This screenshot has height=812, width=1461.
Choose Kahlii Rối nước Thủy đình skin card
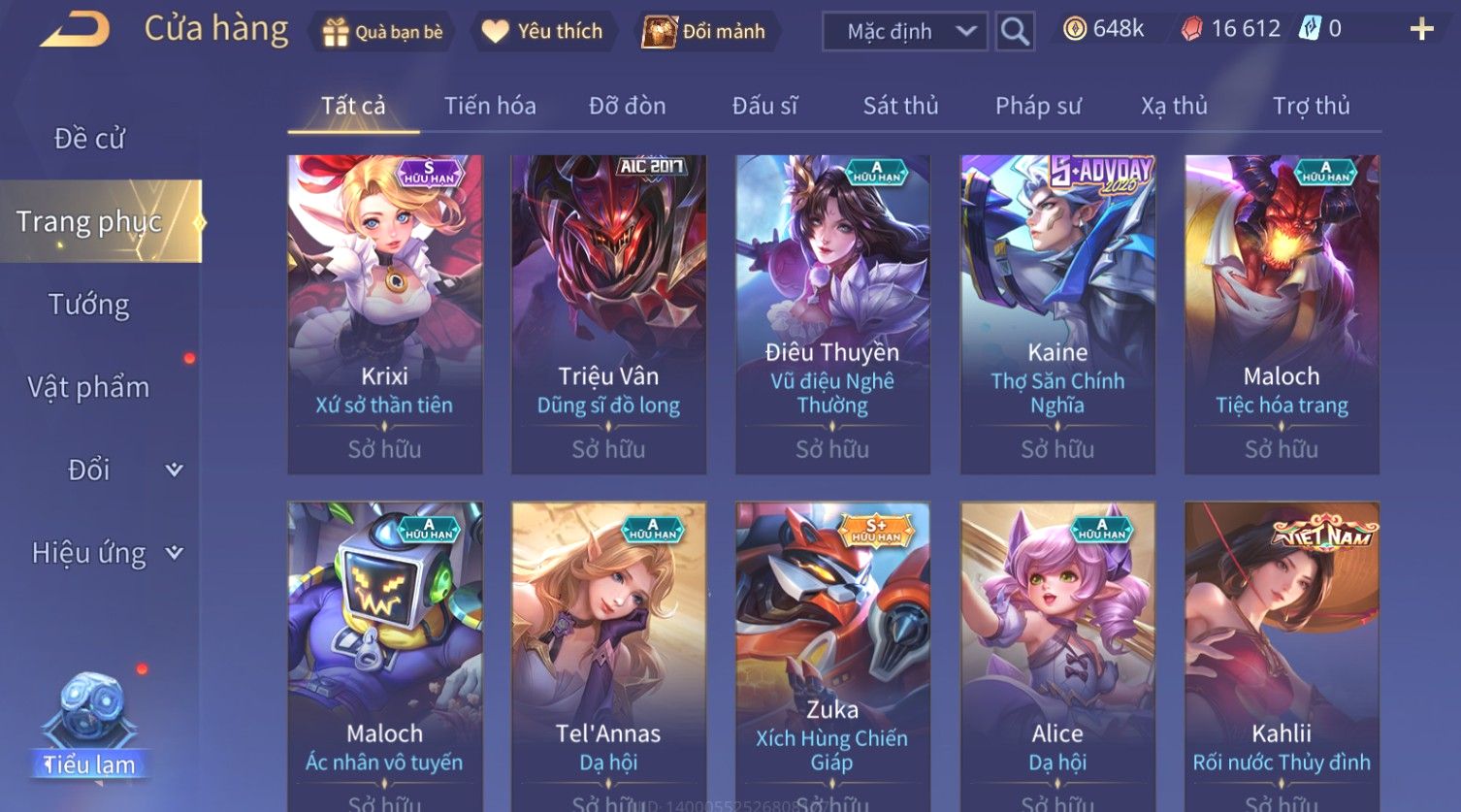point(1282,656)
